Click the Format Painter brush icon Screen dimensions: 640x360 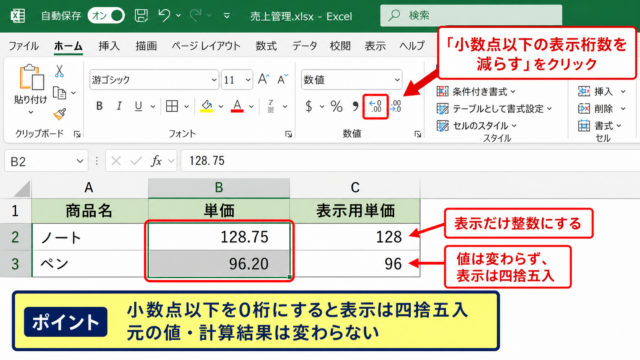click(60, 114)
